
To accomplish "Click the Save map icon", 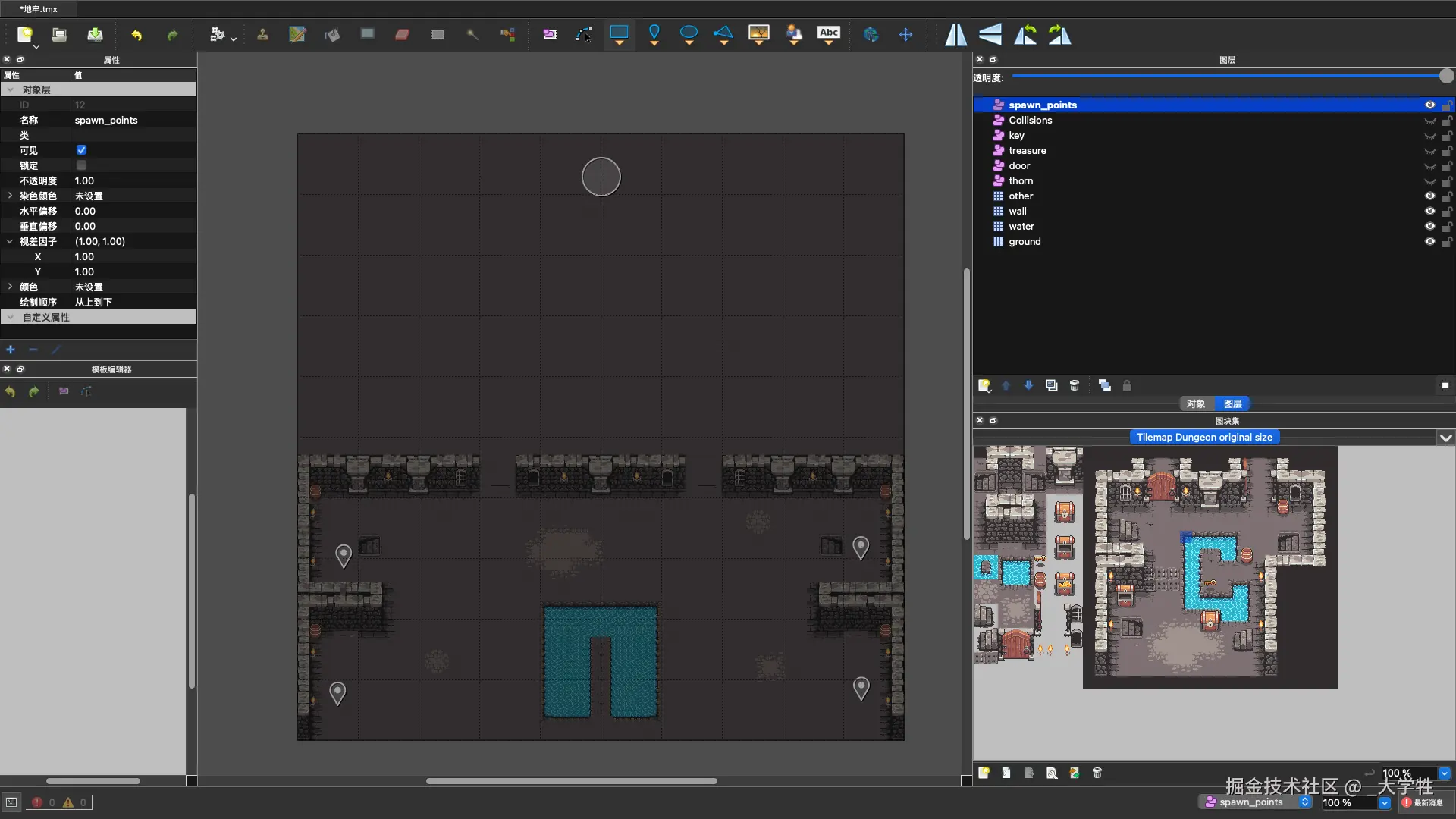I will (x=95, y=34).
